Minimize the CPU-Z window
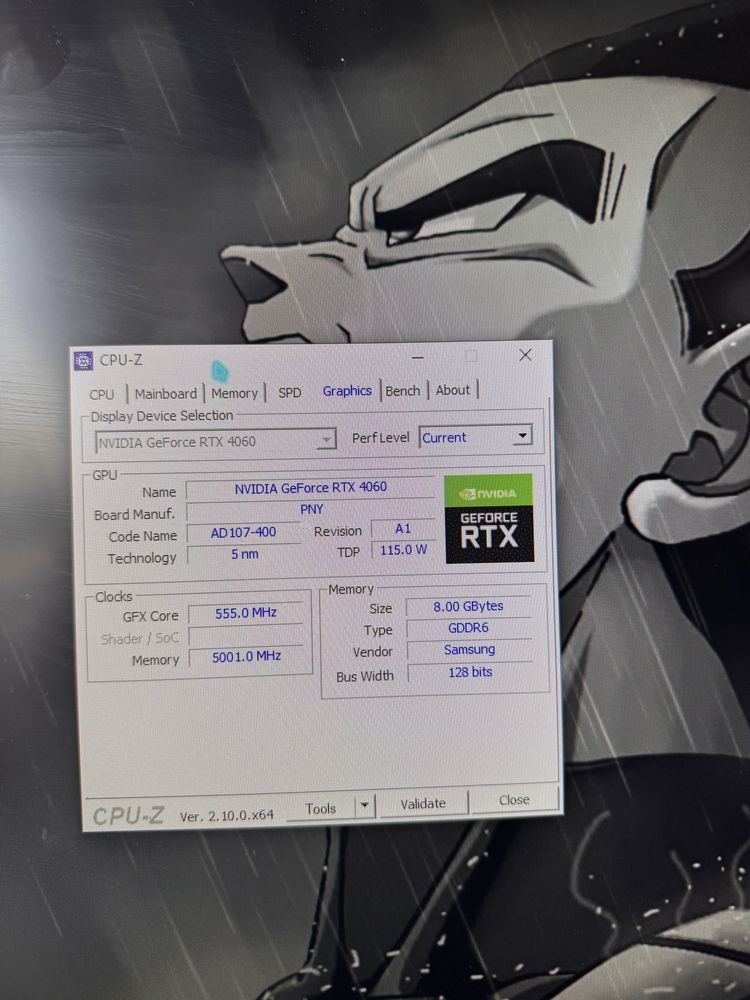Screen dimensions: 750x1000 pyautogui.click(x=418, y=358)
